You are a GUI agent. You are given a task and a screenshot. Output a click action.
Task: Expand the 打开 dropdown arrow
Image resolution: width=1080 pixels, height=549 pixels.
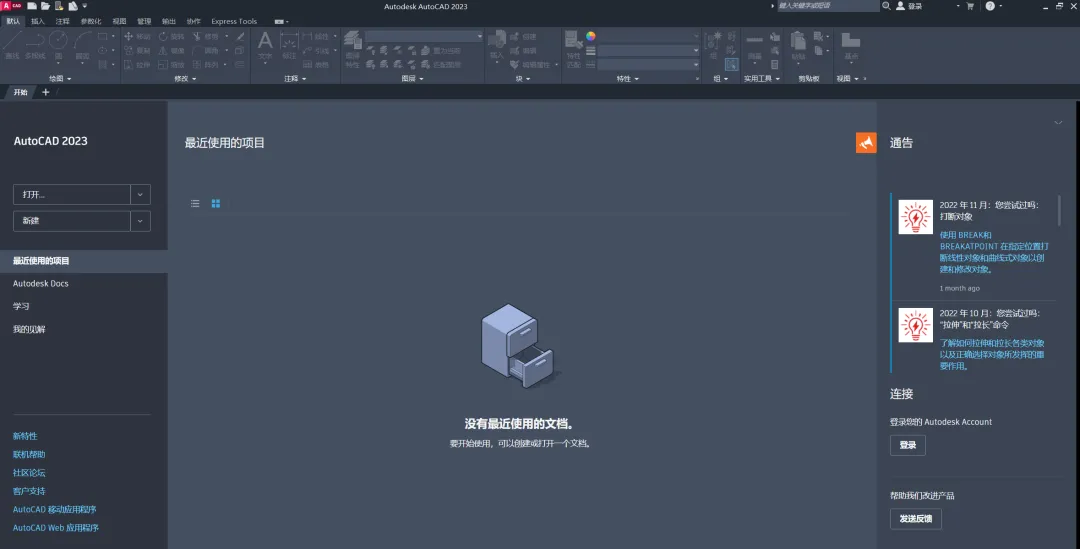tap(140, 194)
